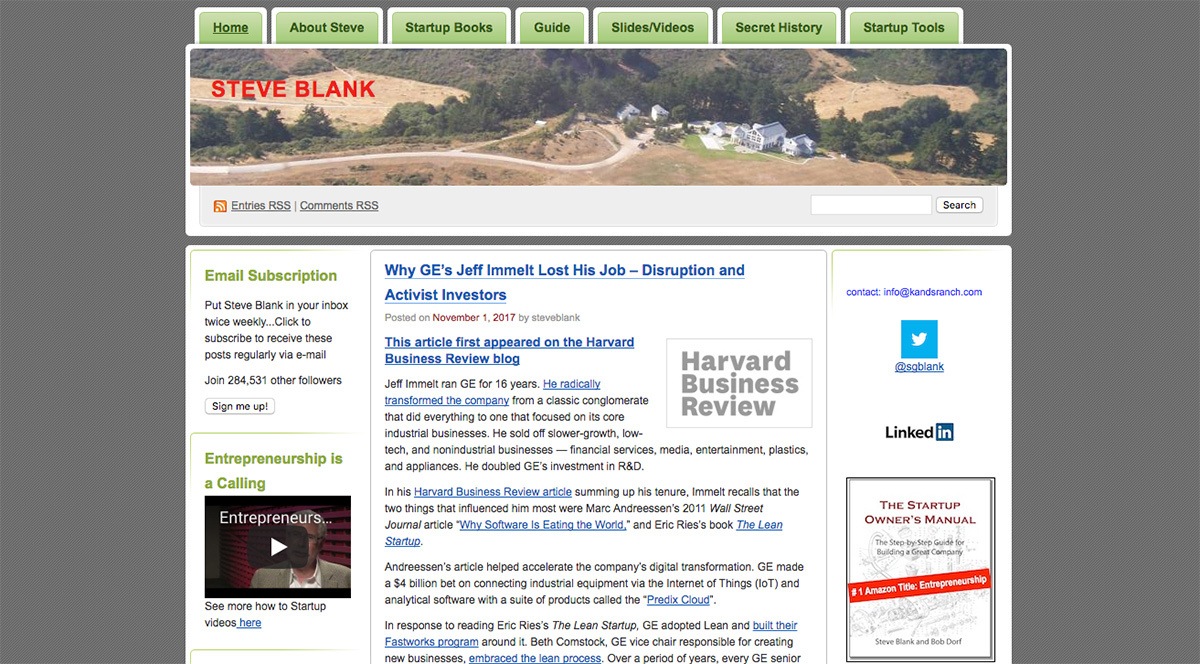The width and height of the screenshot is (1200, 664).
Task: Open the LinkedIn logo link
Action: tap(919, 432)
